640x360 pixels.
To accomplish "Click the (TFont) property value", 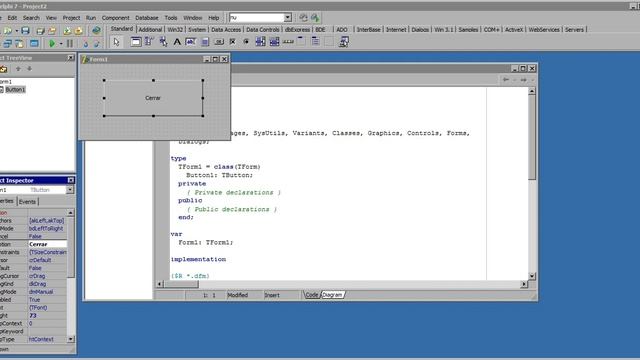I will [47, 308].
